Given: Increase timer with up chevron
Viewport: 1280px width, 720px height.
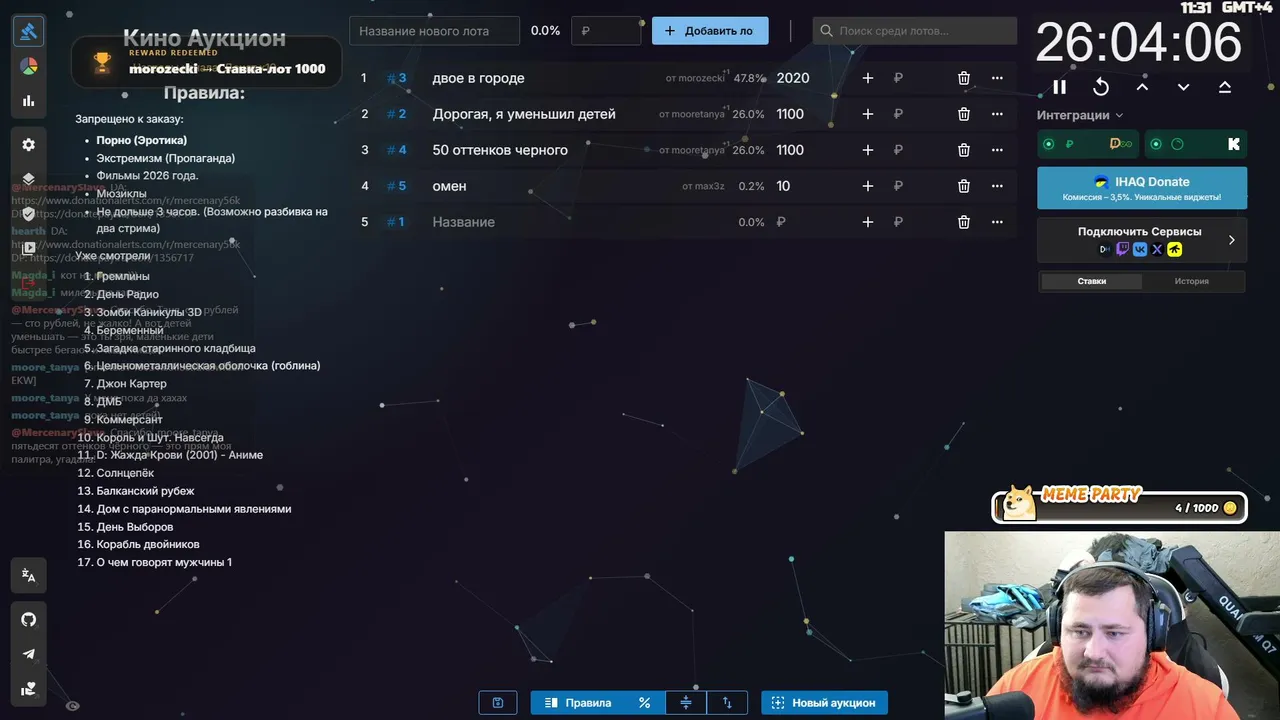Looking at the screenshot, I should pos(1142,87).
